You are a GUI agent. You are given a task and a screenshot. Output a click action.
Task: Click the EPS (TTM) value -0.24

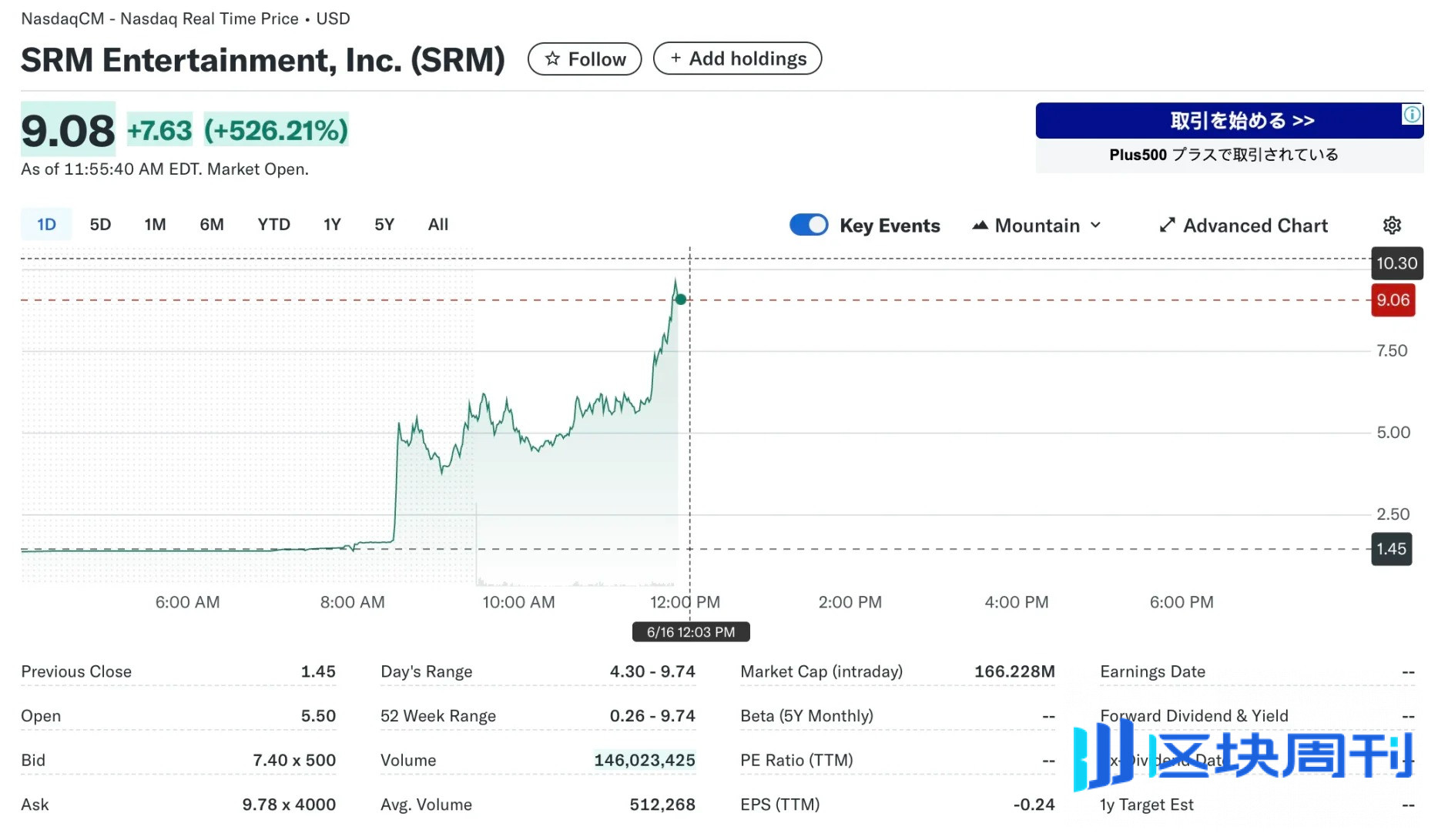(x=1034, y=805)
